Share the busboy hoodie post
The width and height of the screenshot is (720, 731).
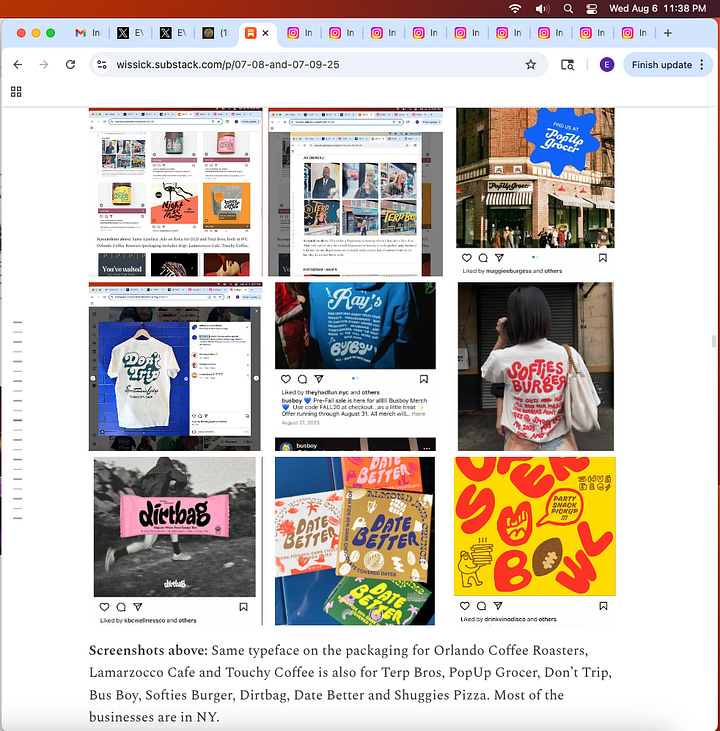[318, 379]
